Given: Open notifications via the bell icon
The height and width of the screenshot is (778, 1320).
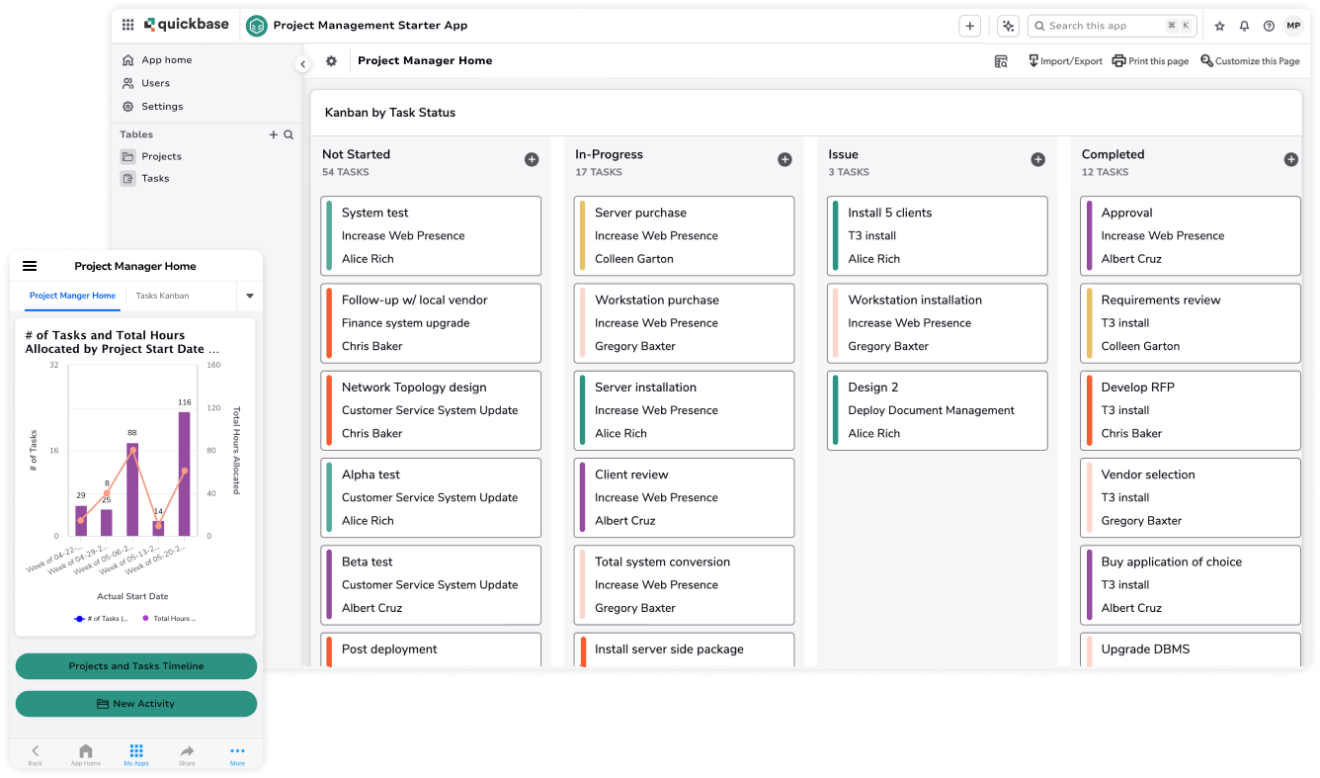Looking at the screenshot, I should 1243,26.
